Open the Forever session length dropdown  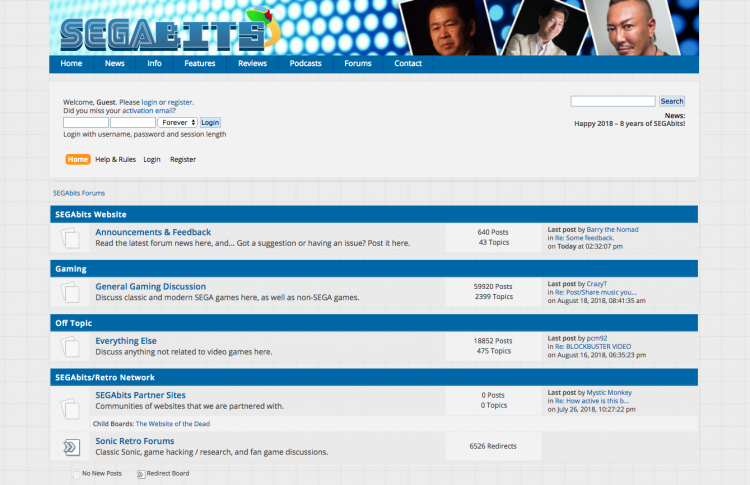pyautogui.click(x=177, y=122)
